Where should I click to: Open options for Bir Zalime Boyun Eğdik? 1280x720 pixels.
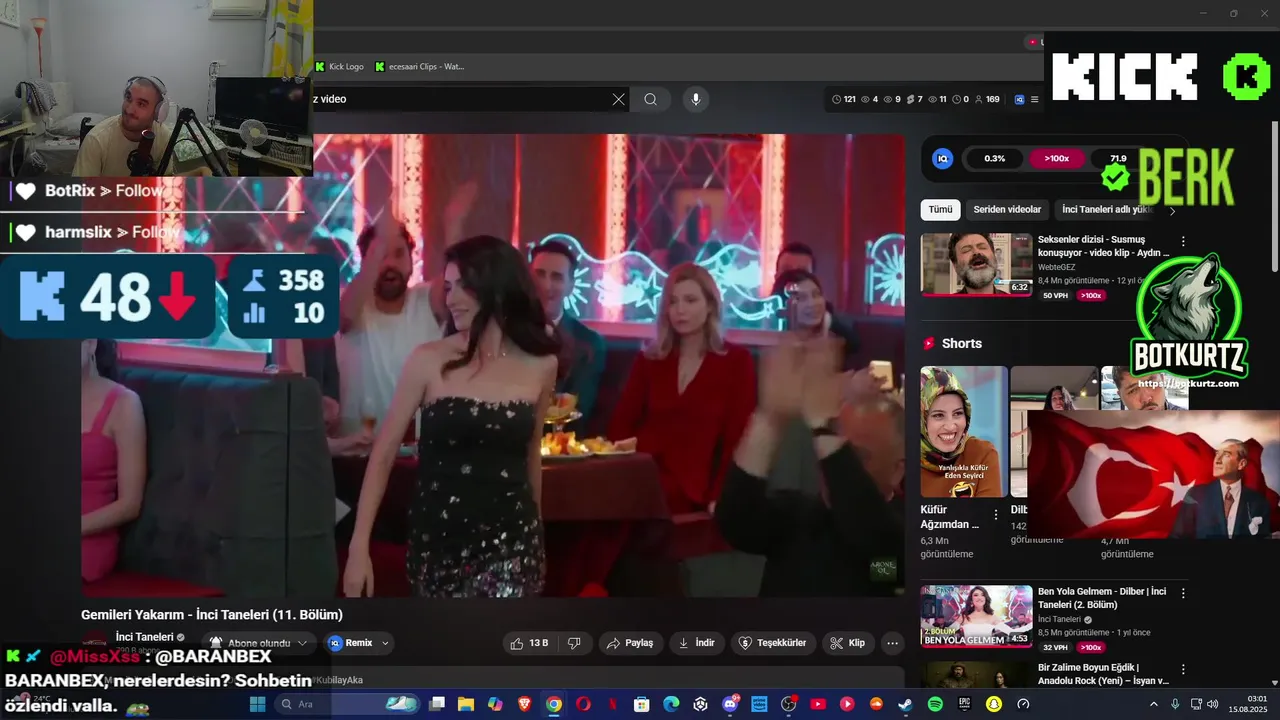click(x=1183, y=669)
